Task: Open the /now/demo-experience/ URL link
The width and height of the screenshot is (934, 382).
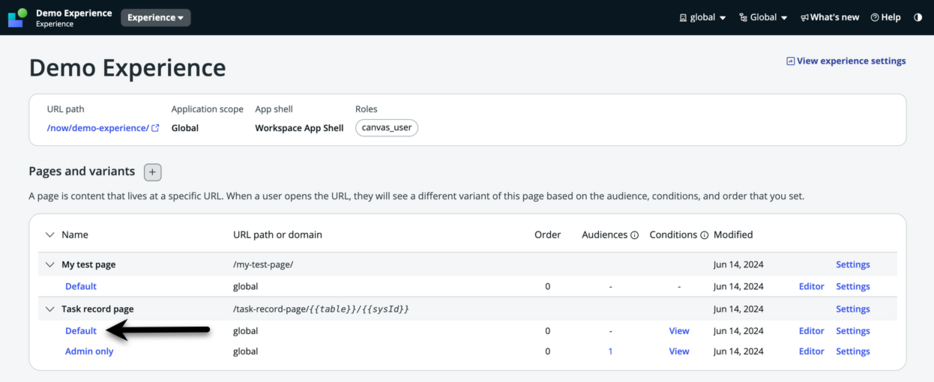Action: pos(103,128)
